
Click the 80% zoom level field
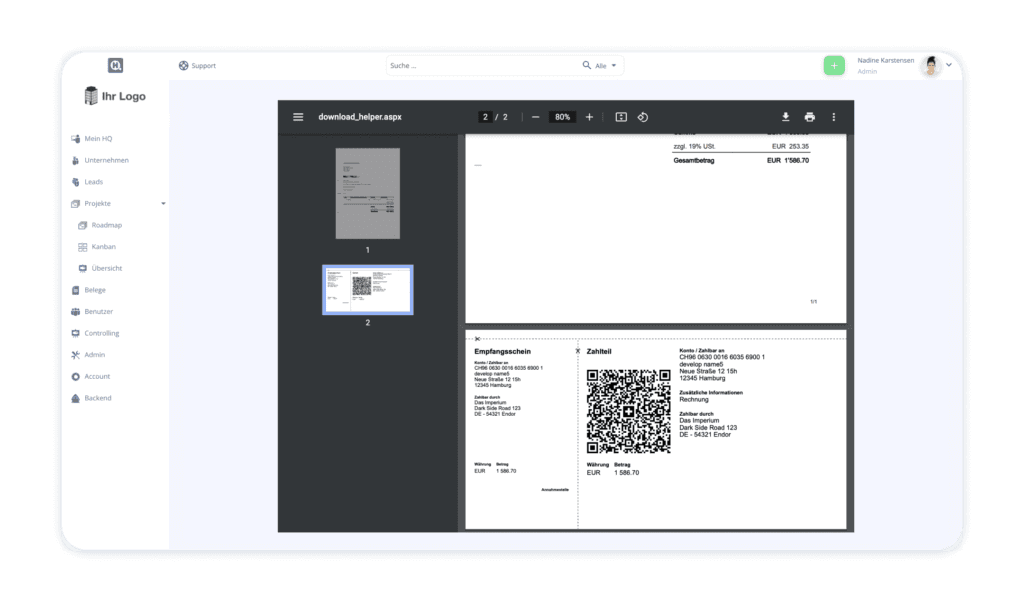pos(563,117)
